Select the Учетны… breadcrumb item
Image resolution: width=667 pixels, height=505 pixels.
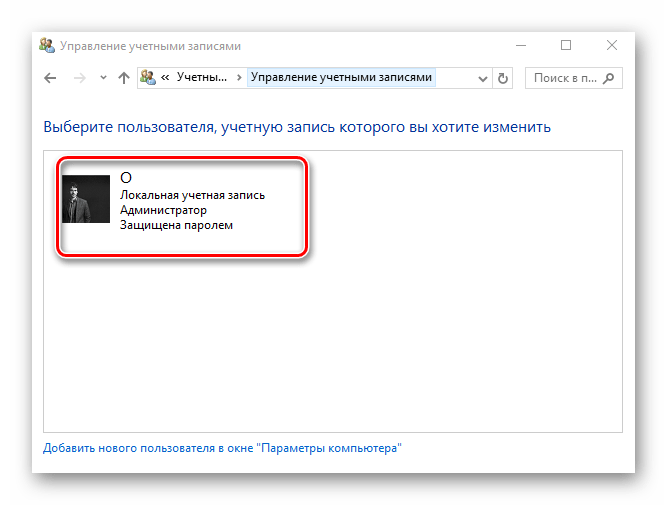tap(201, 78)
